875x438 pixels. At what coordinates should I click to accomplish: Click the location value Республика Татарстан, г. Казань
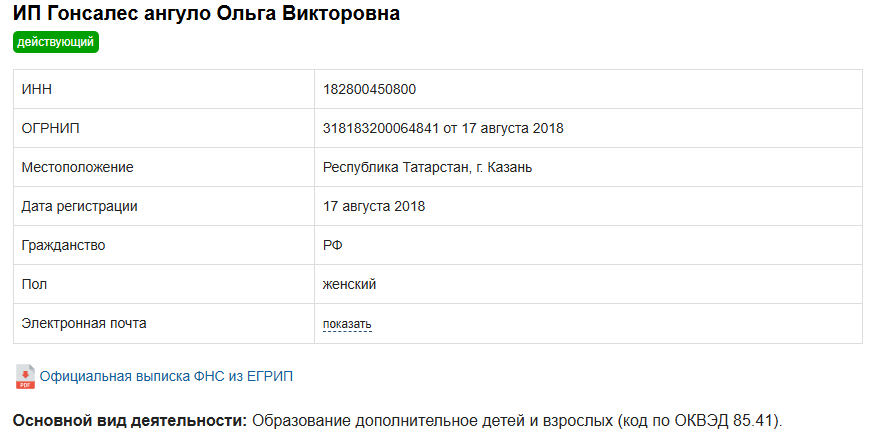pos(427,167)
